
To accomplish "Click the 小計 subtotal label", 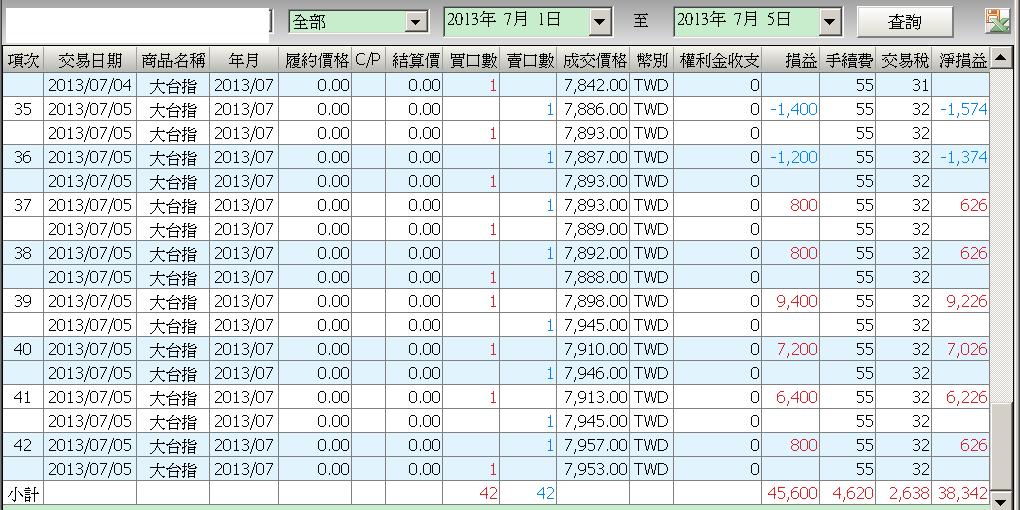I will pyautogui.click(x=23, y=494).
